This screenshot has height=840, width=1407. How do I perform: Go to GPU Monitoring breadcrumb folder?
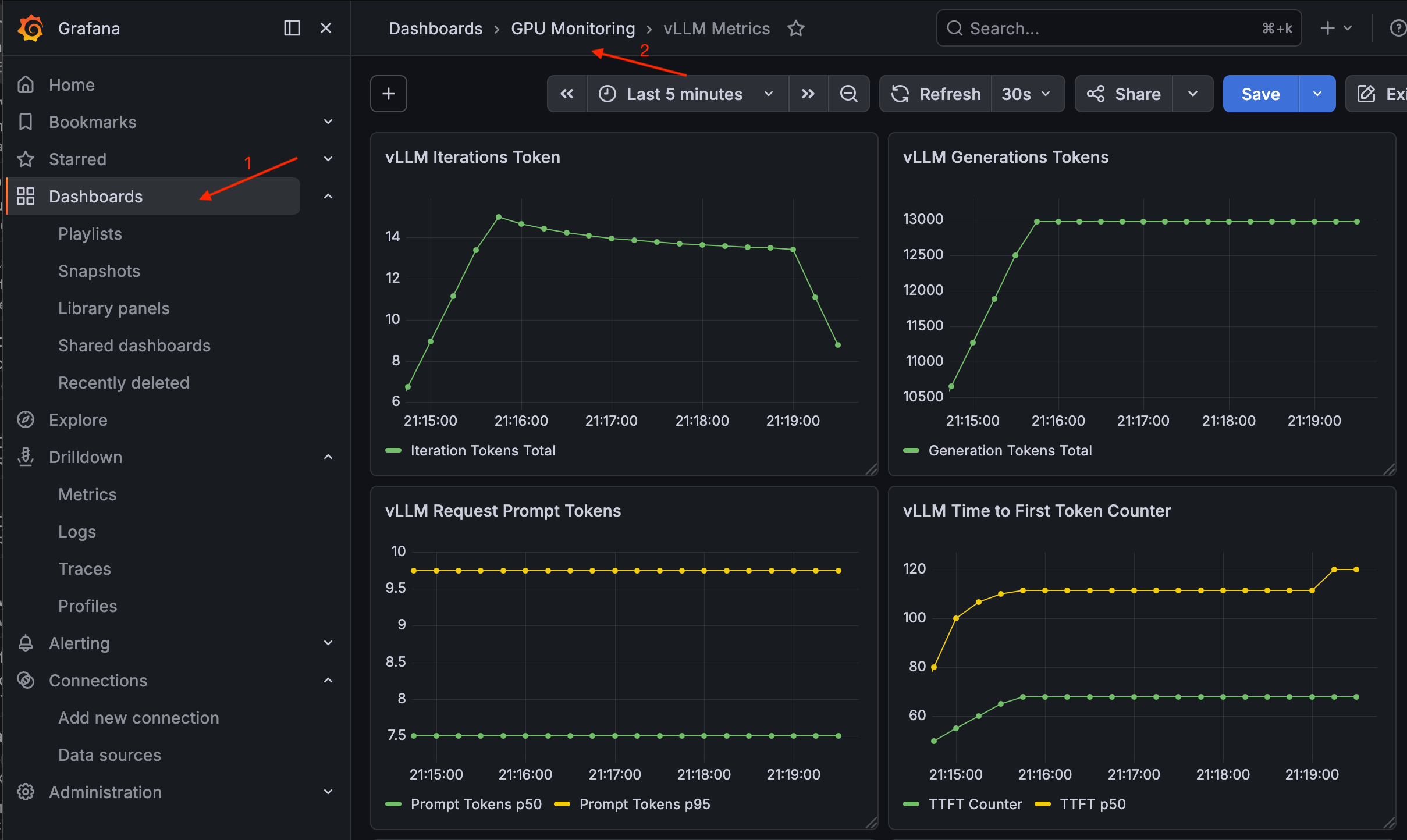coord(573,29)
